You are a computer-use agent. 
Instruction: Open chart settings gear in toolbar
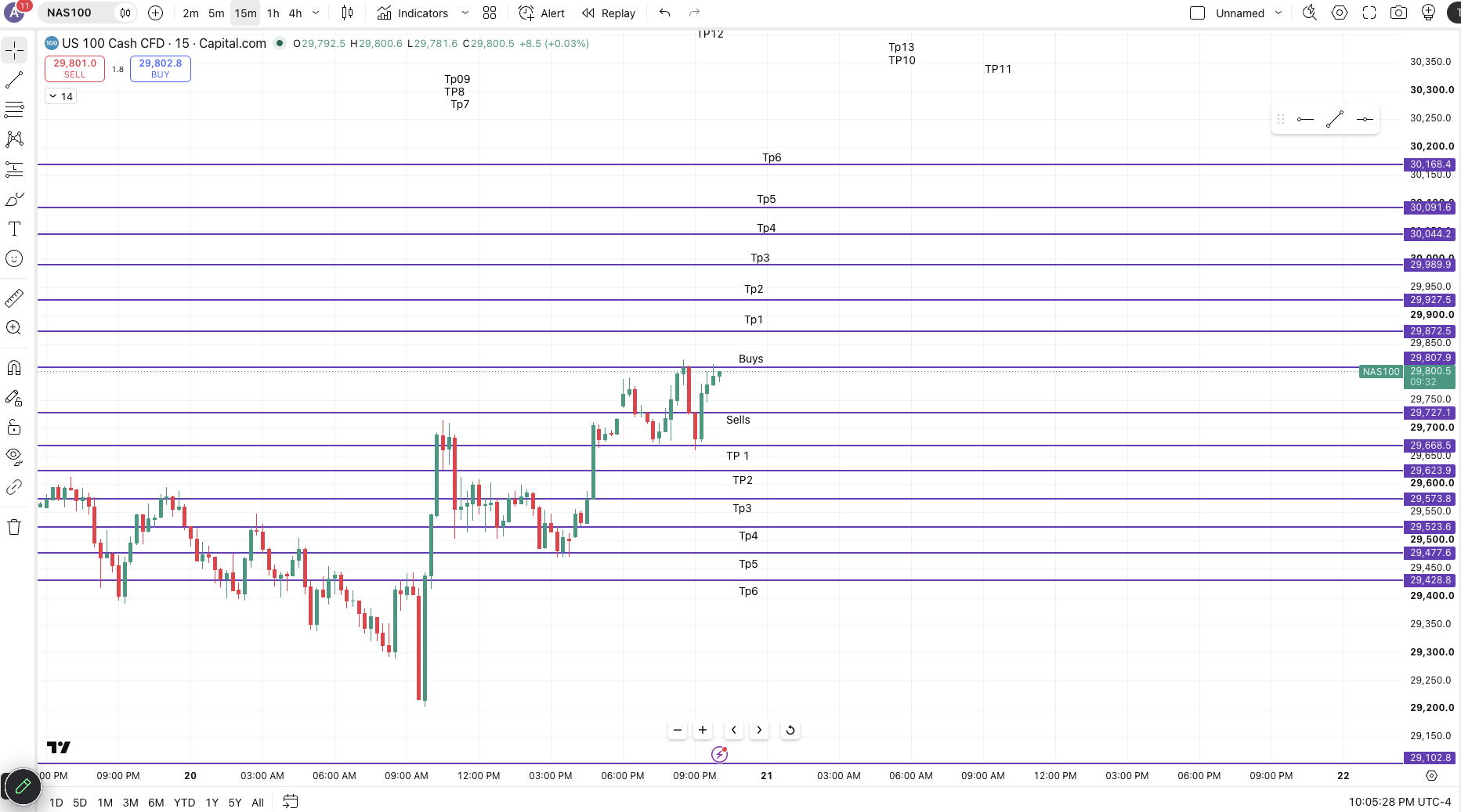[1340, 13]
